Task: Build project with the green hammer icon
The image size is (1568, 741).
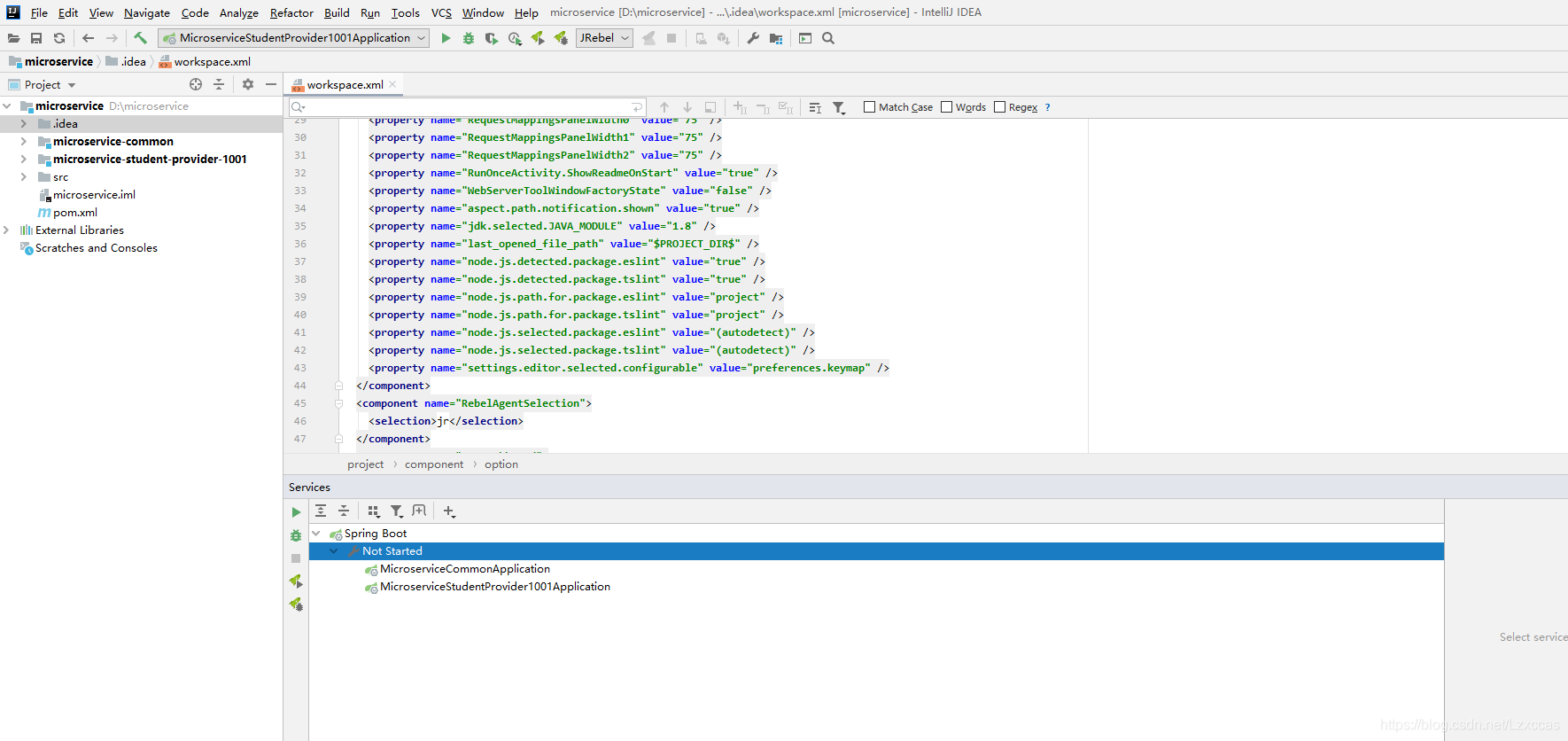Action: pyautogui.click(x=140, y=38)
